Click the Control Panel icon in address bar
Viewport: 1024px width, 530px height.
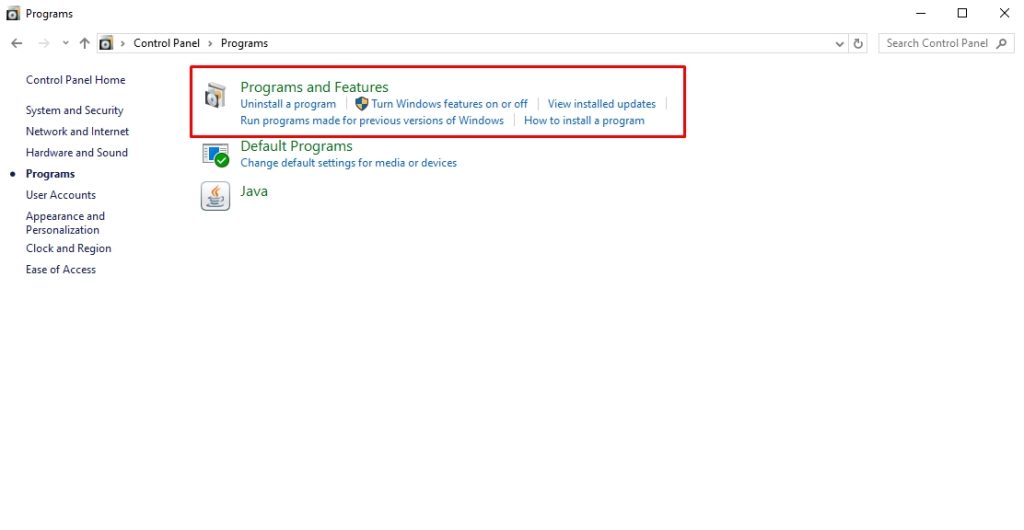coord(106,43)
